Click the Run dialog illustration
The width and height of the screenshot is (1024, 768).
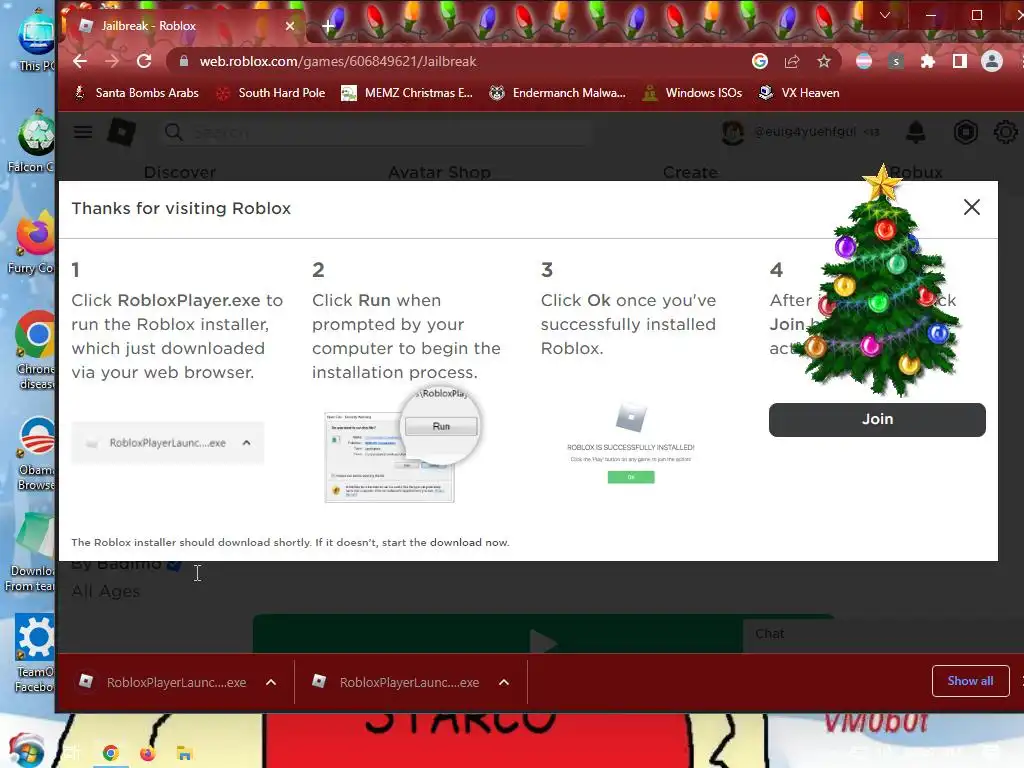(x=402, y=445)
